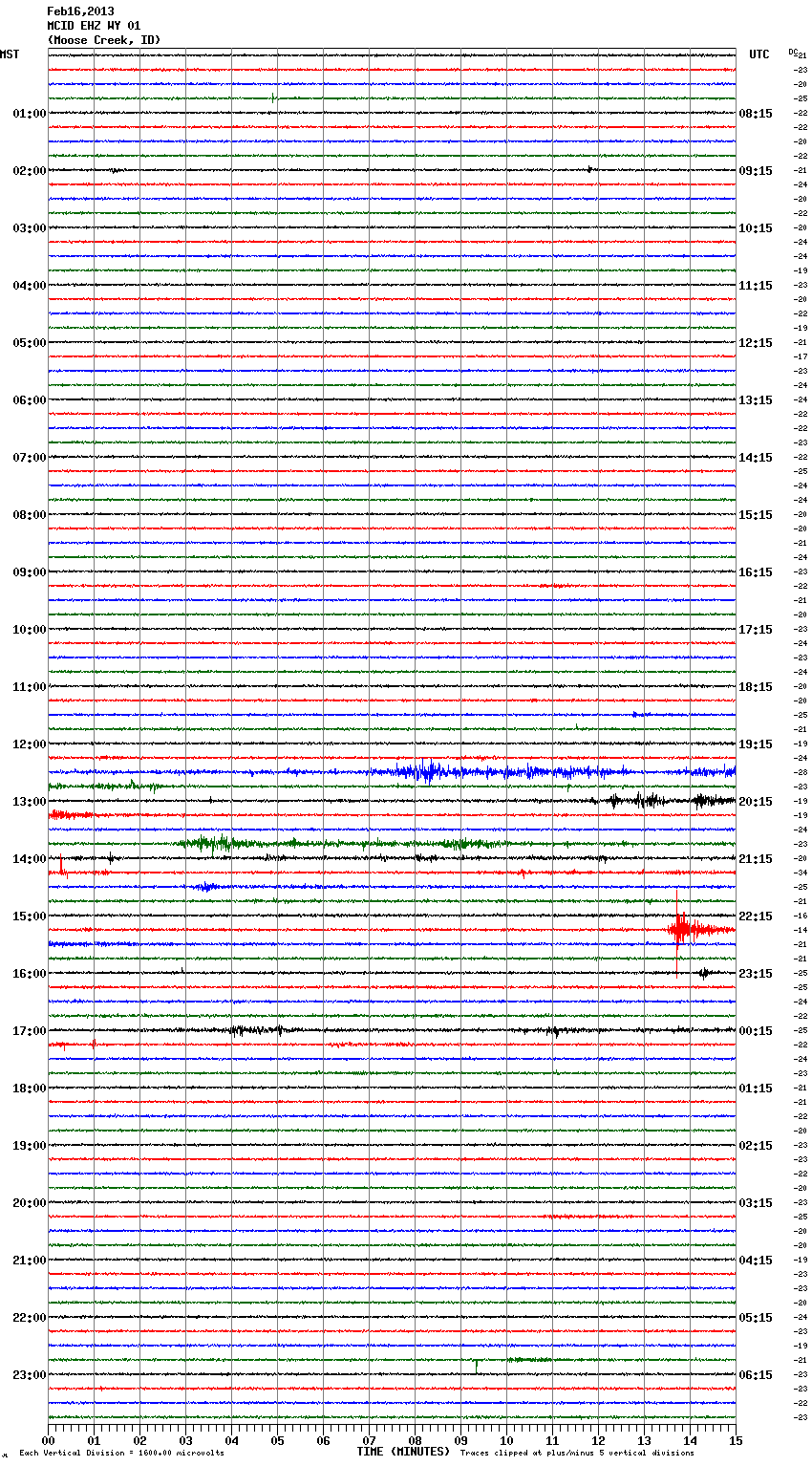Select the 11:00 MST time label

30,687
